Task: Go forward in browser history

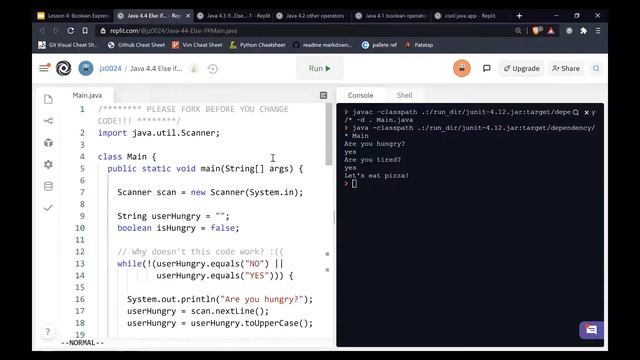Action: pos(56,31)
